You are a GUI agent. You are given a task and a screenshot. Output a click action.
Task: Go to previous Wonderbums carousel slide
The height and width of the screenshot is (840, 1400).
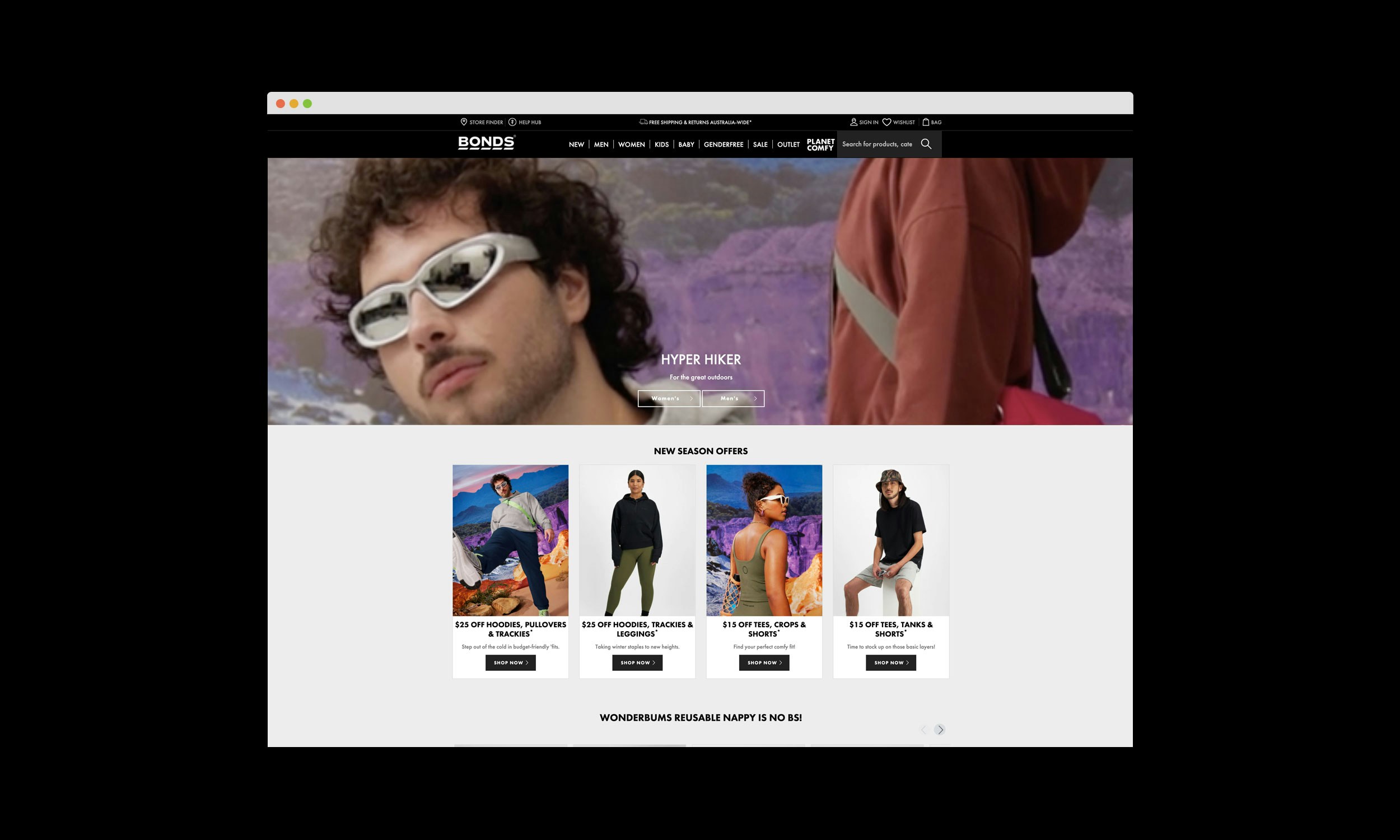[x=923, y=730]
